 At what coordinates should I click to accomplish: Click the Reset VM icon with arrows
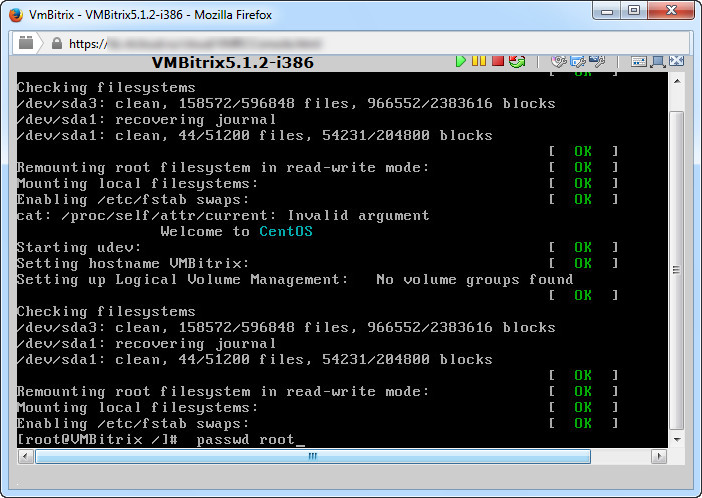(517, 61)
